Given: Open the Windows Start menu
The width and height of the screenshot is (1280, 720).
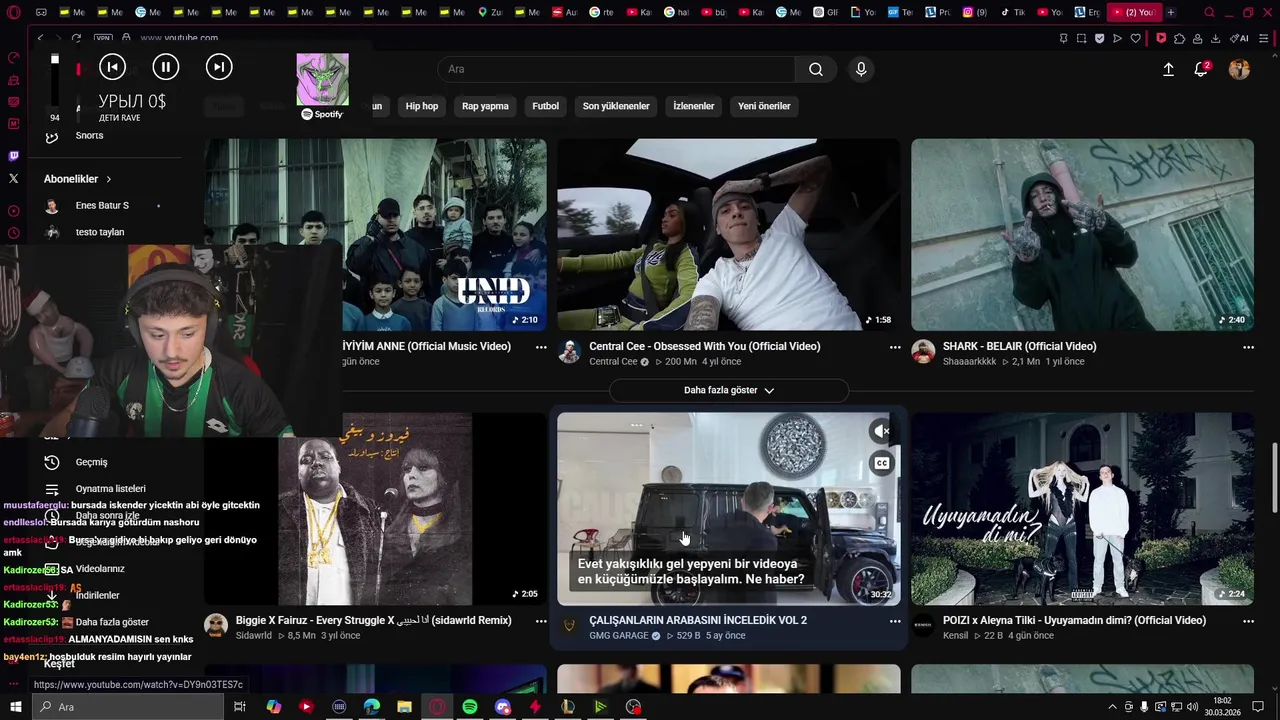Looking at the screenshot, I should tap(16, 707).
